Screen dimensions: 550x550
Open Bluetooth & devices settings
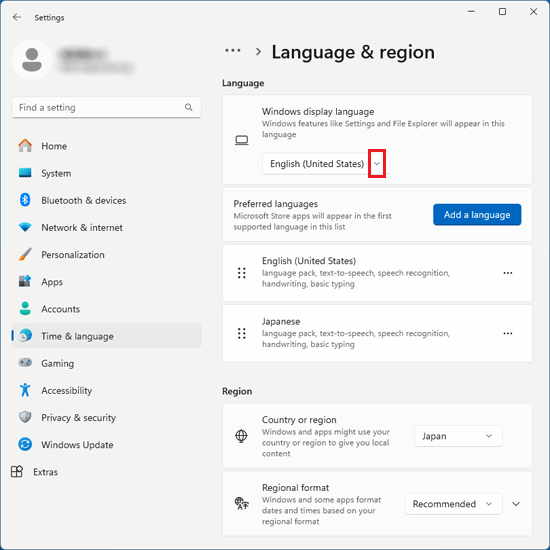pos(106,200)
